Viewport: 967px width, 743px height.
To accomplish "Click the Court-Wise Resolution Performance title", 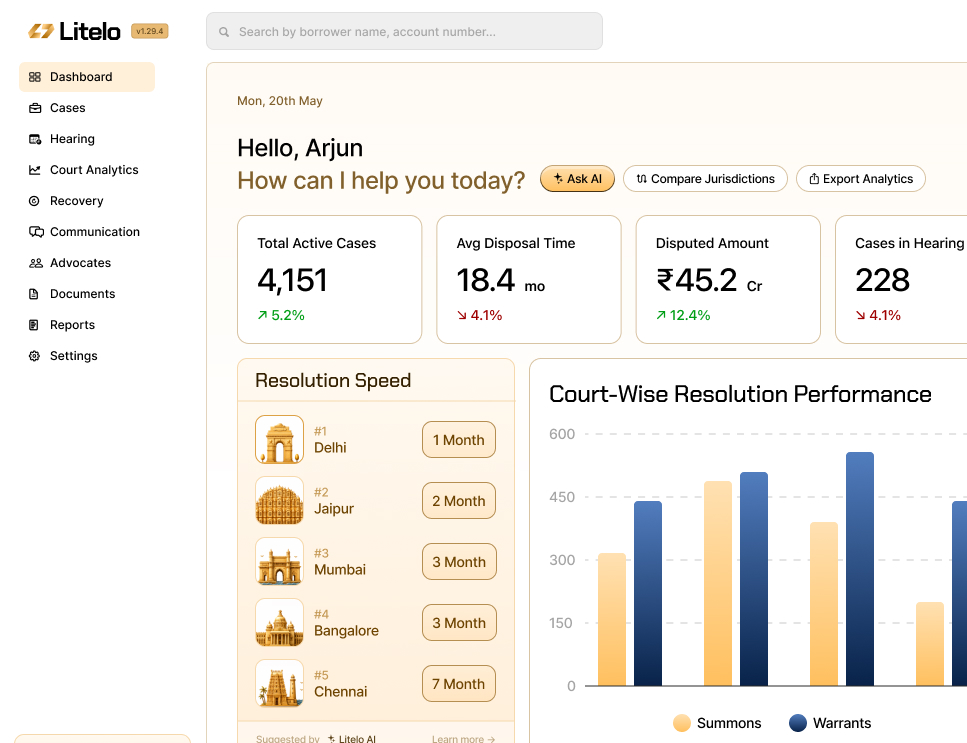I will [740, 394].
